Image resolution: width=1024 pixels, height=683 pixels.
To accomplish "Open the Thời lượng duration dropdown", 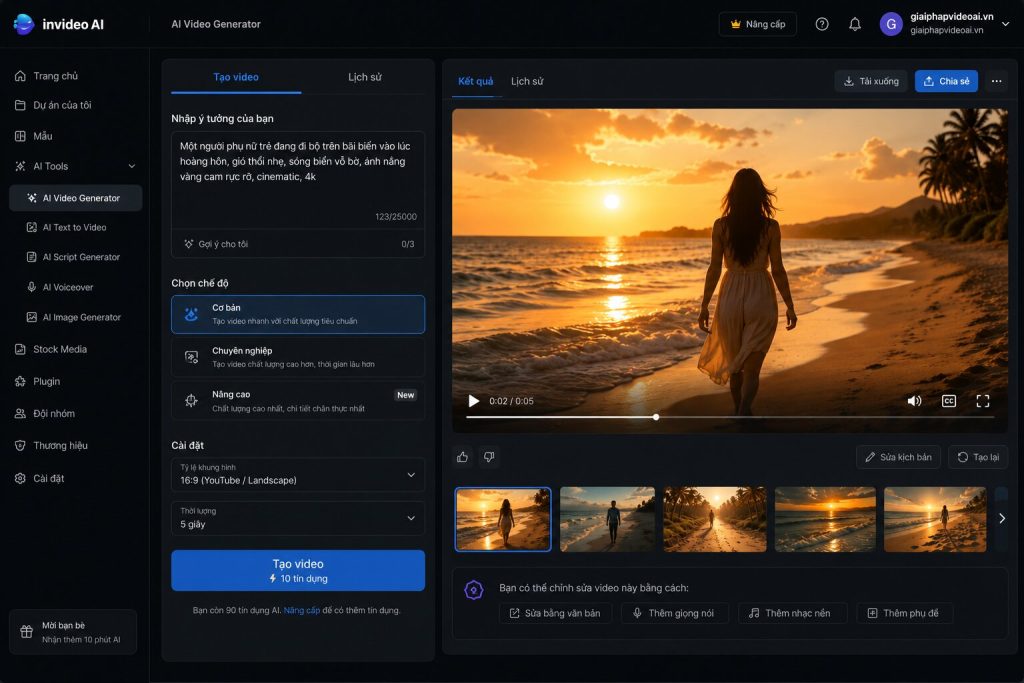I will pyautogui.click(x=298, y=518).
